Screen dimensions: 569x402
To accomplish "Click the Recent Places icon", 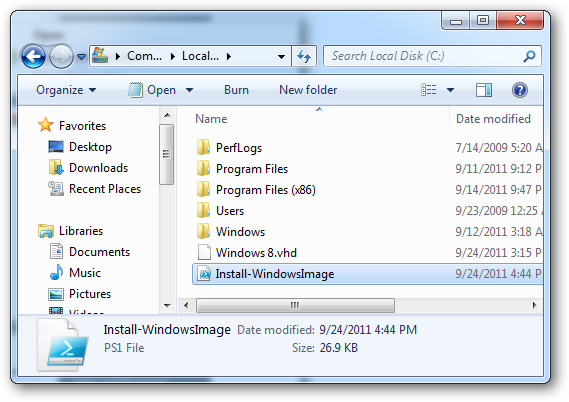I will [x=56, y=188].
